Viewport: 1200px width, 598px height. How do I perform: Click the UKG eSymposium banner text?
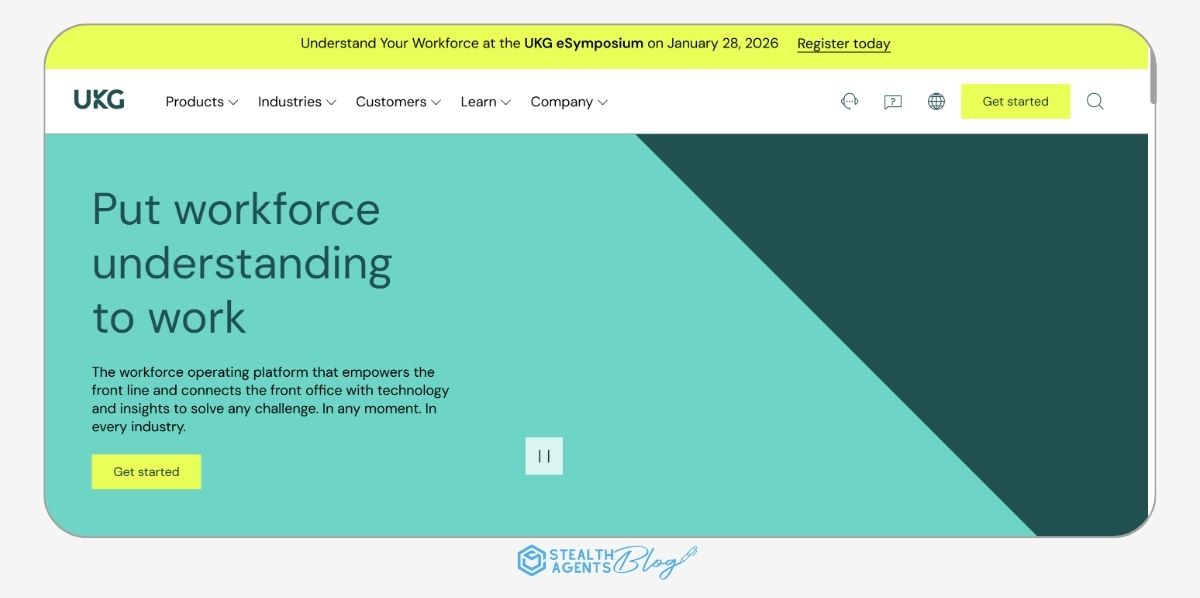click(539, 44)
